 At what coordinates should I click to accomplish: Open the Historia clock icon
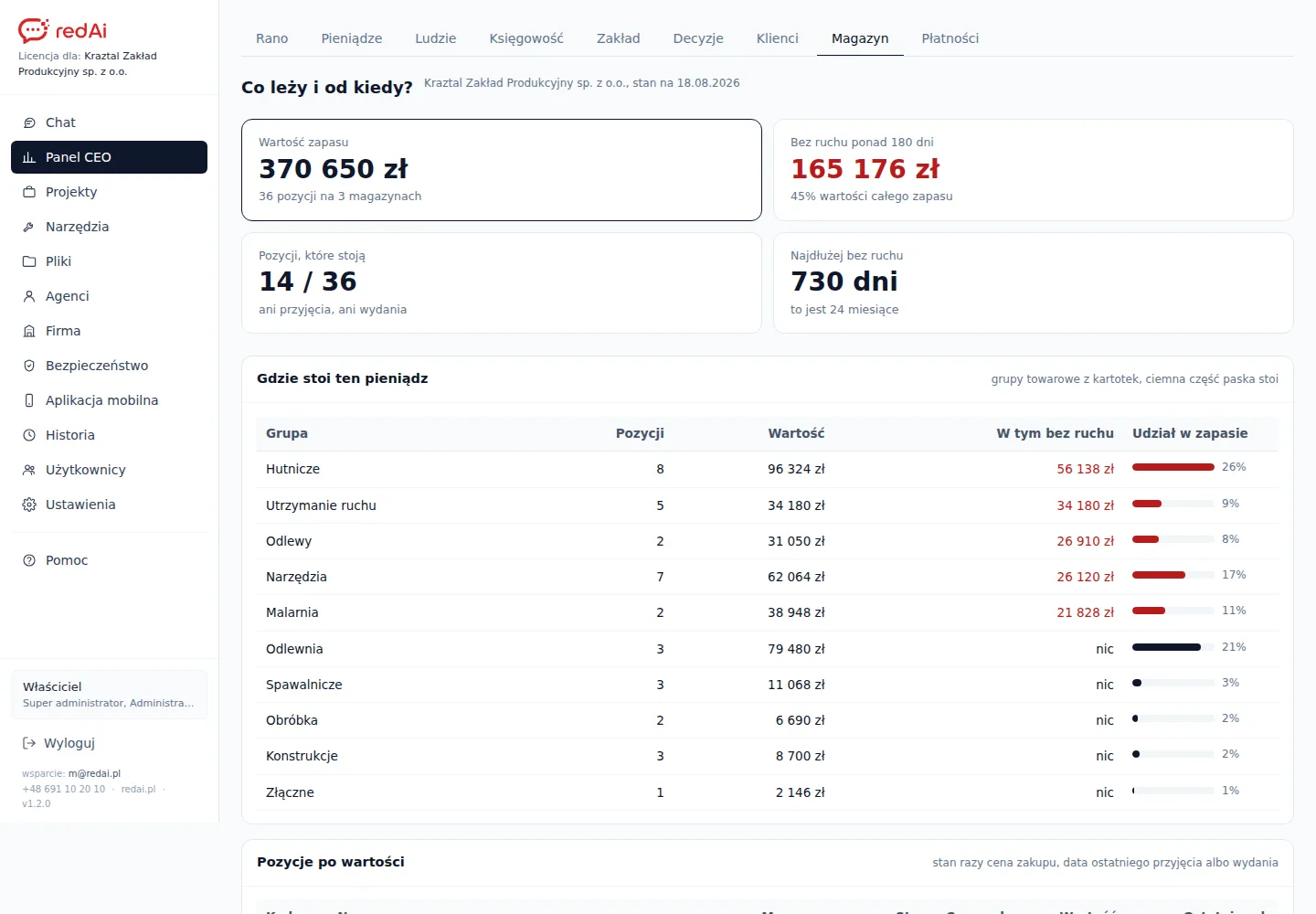click(x=29, y=435)
